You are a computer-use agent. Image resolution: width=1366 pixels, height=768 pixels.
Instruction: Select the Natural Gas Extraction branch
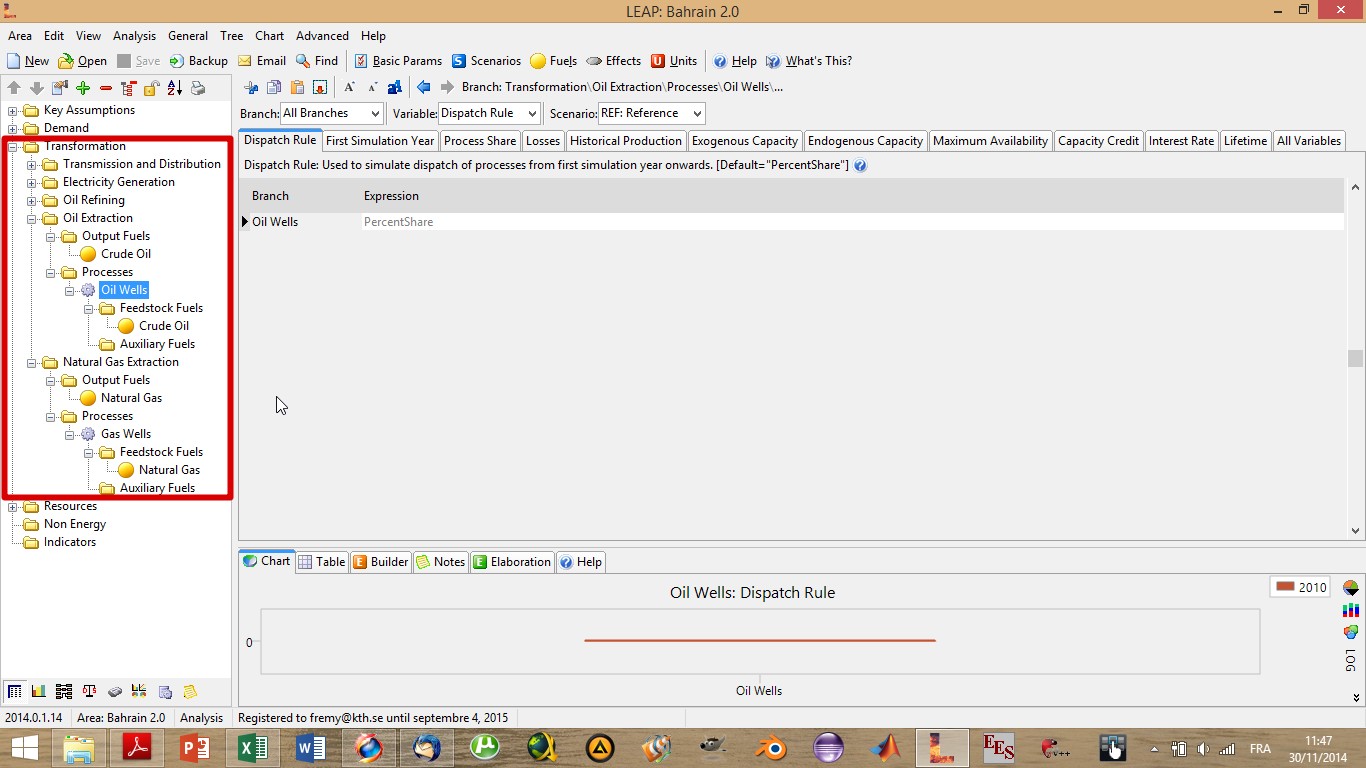point(121,362)
